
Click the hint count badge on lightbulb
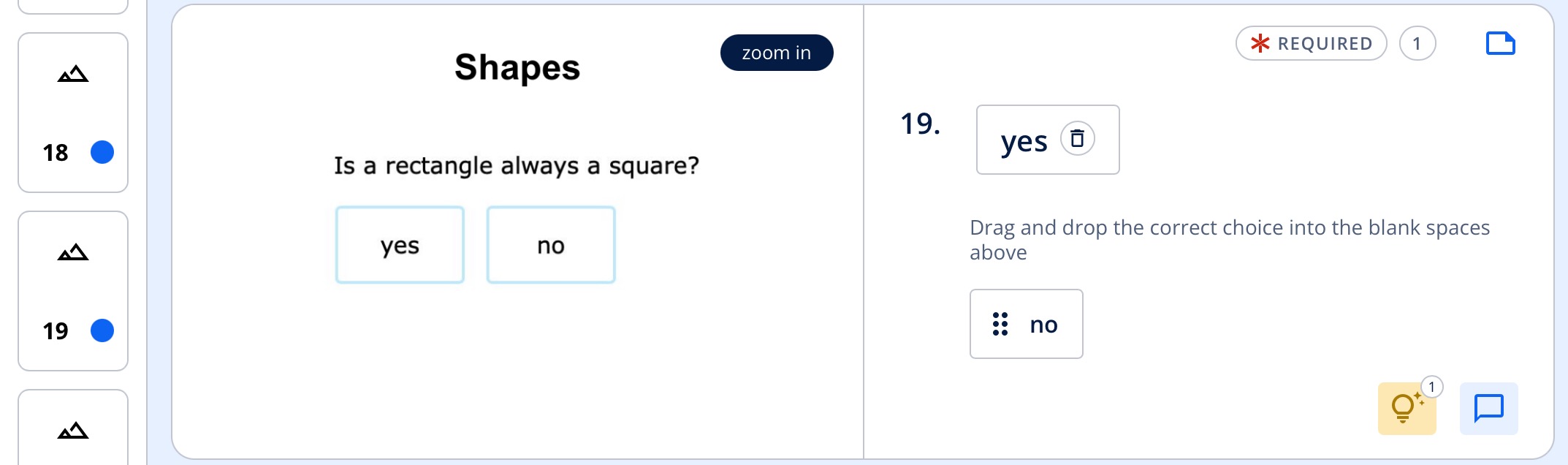1432,387
